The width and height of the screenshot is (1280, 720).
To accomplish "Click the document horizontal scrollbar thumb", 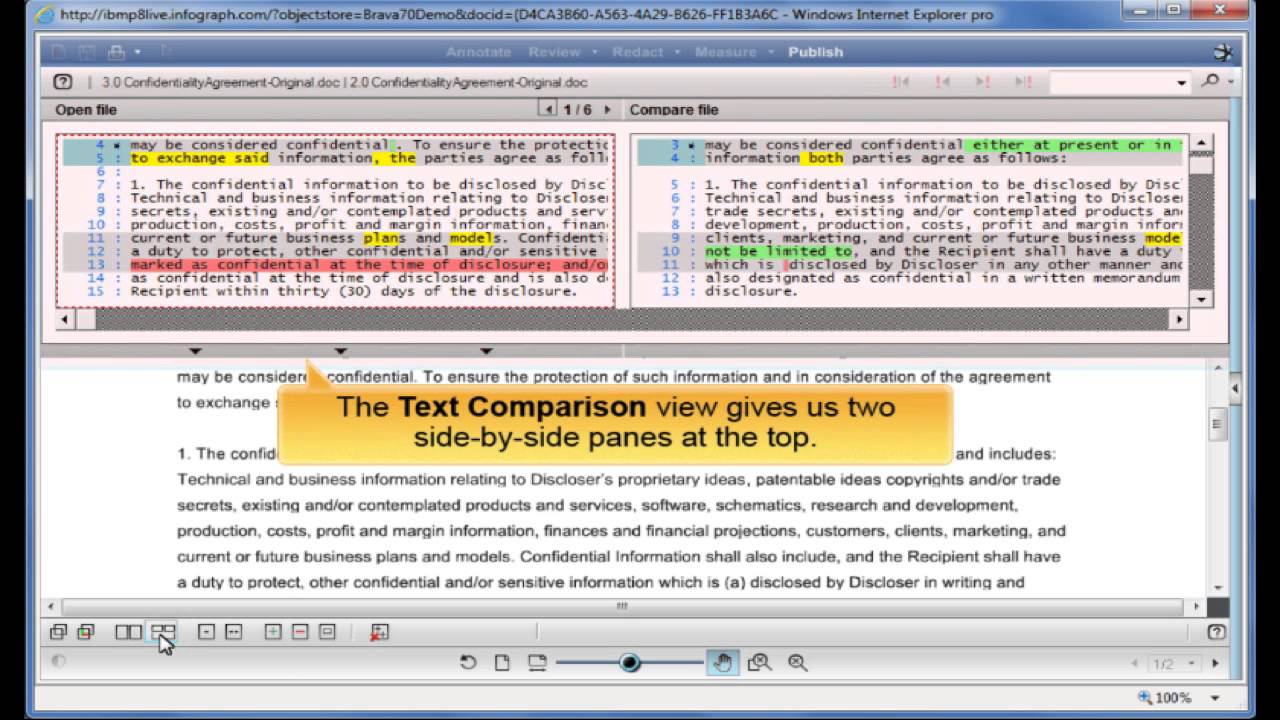I will [621, 606].
